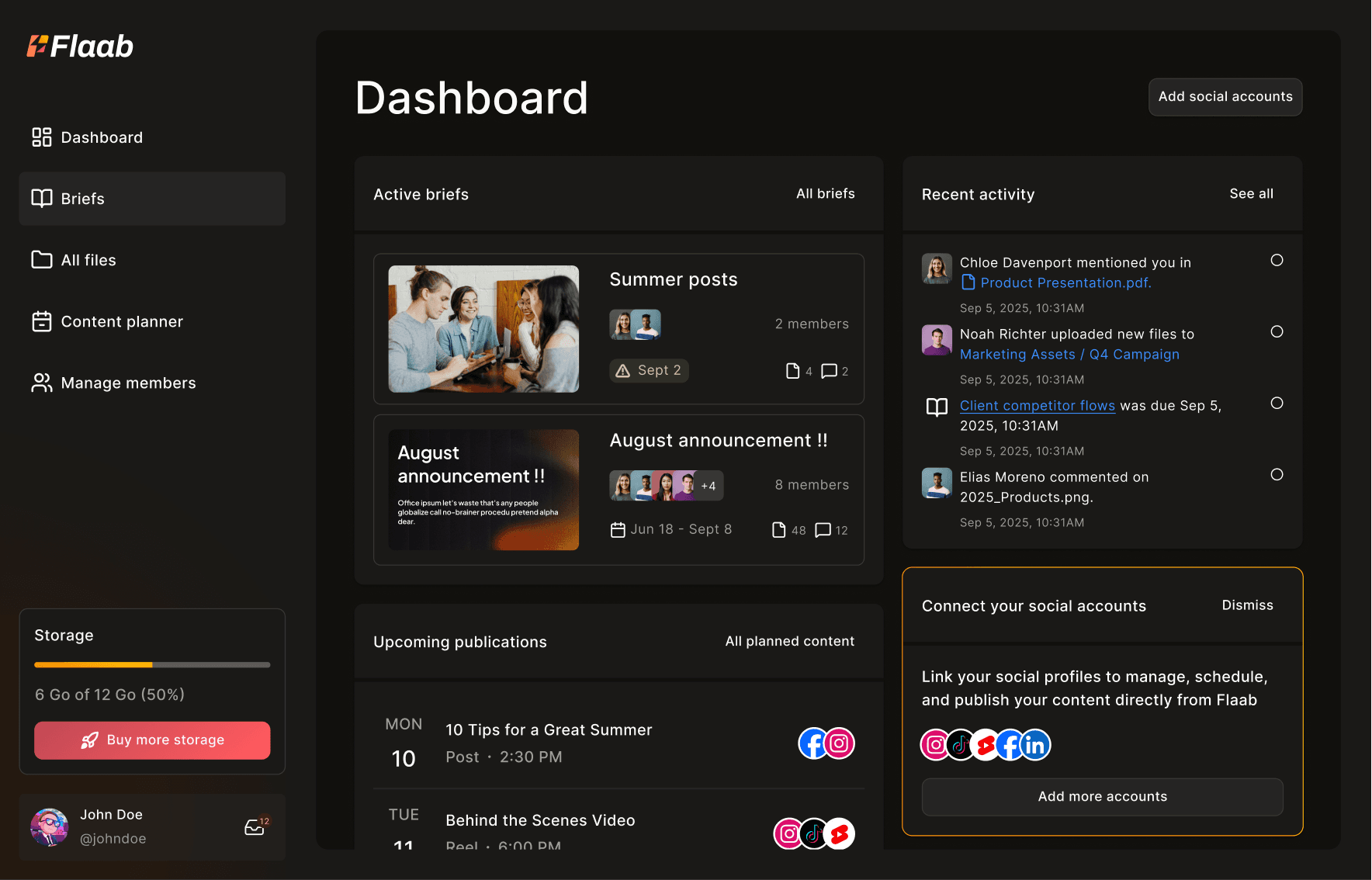1372x880 pixels.
Task: Click TikTok icon on Behind the Scenes Video
Action: pos(814,834)
